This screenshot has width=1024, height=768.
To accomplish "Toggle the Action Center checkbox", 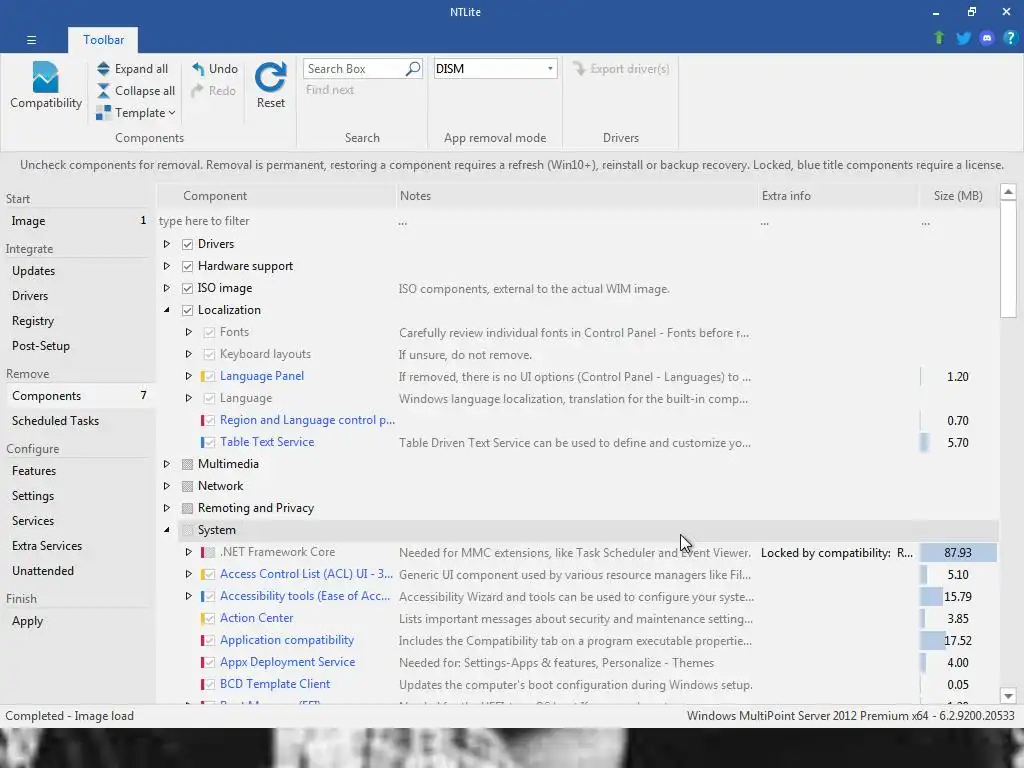I will tap(210, 618).
